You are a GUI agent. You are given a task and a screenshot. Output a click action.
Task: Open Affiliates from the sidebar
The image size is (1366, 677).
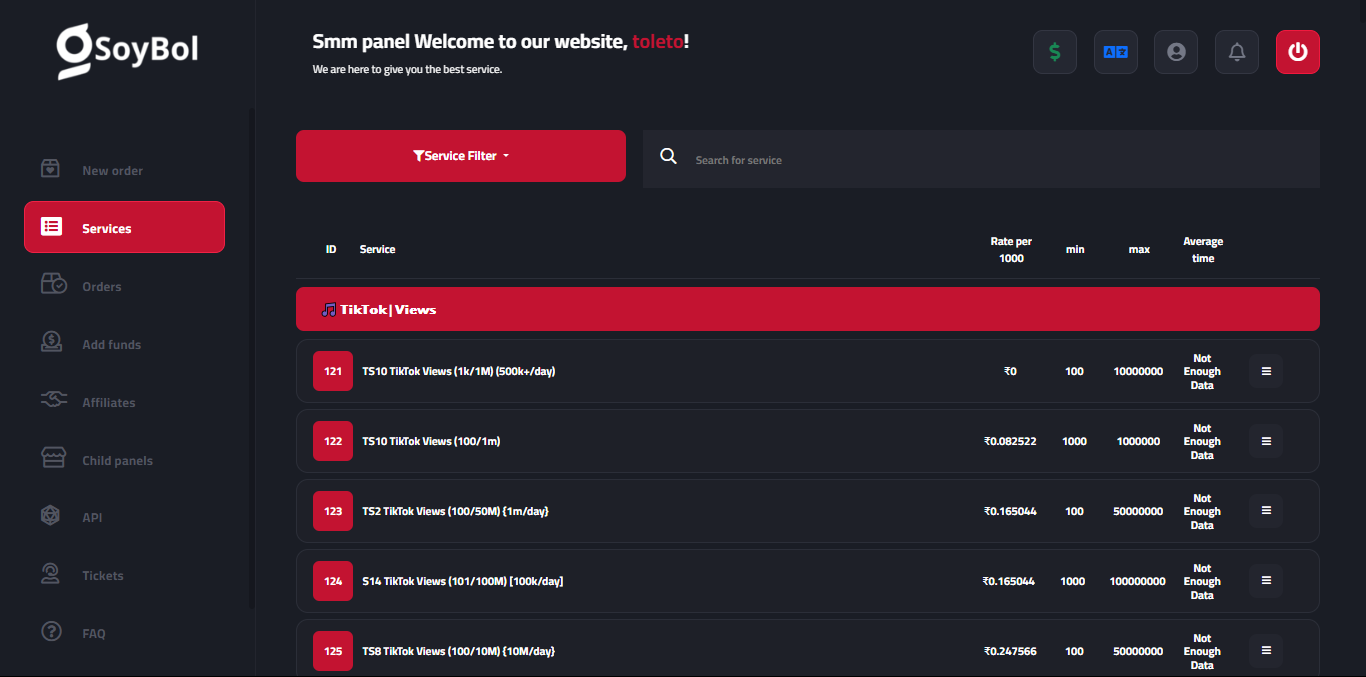(x=108, y=403)
